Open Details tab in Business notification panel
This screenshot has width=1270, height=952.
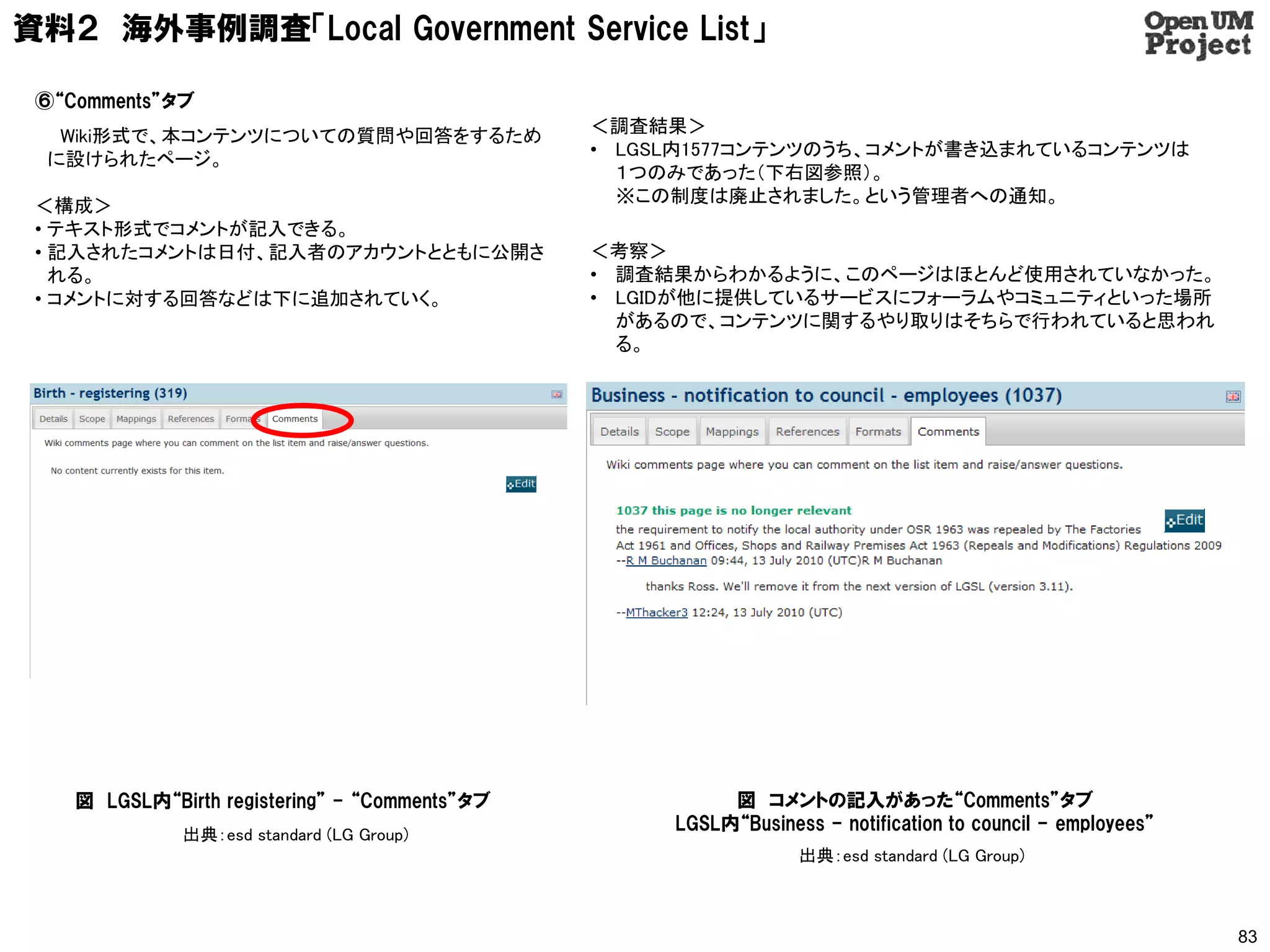tap(619, 431)
